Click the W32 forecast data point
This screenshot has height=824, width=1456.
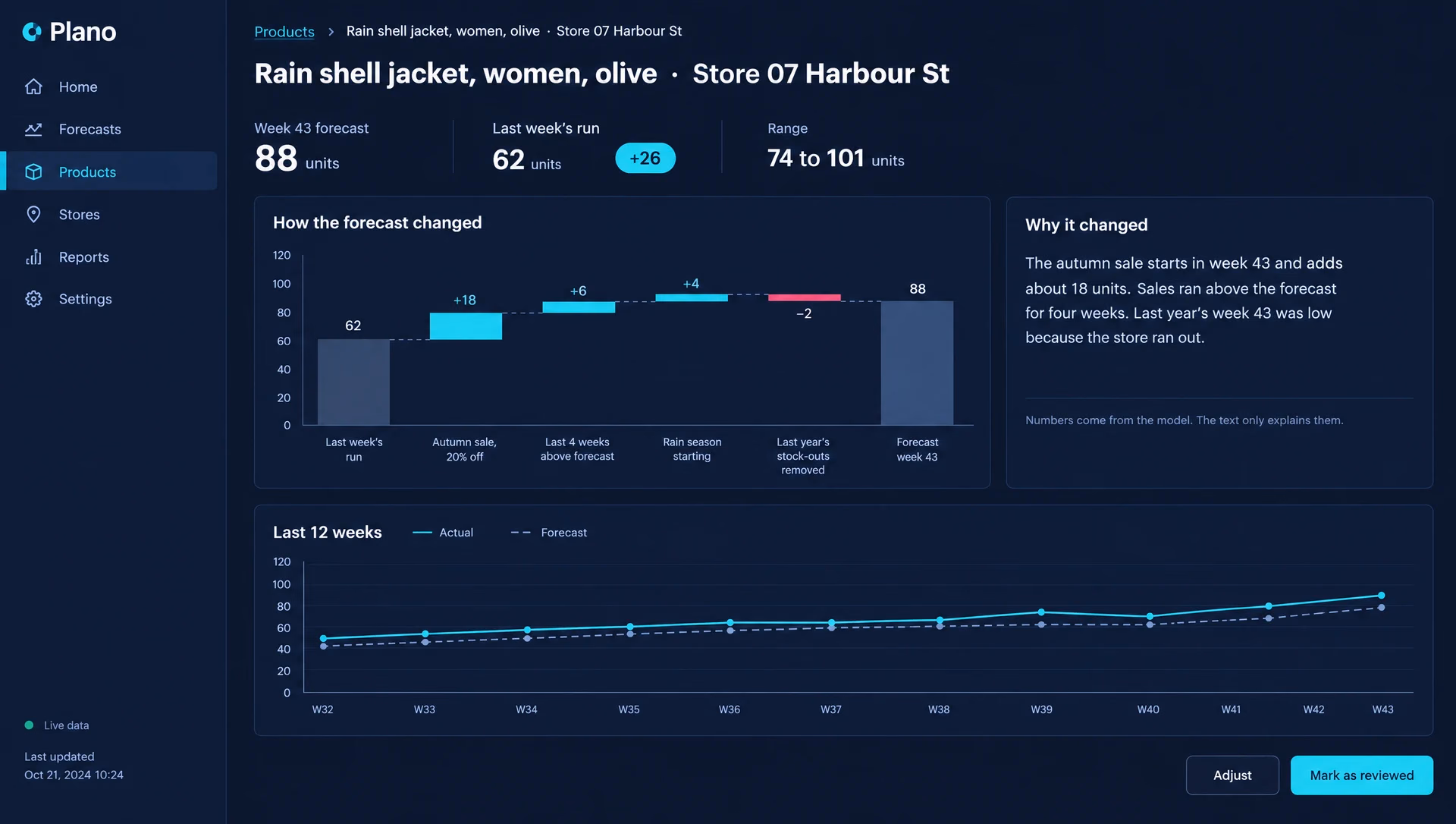(324, 646)
